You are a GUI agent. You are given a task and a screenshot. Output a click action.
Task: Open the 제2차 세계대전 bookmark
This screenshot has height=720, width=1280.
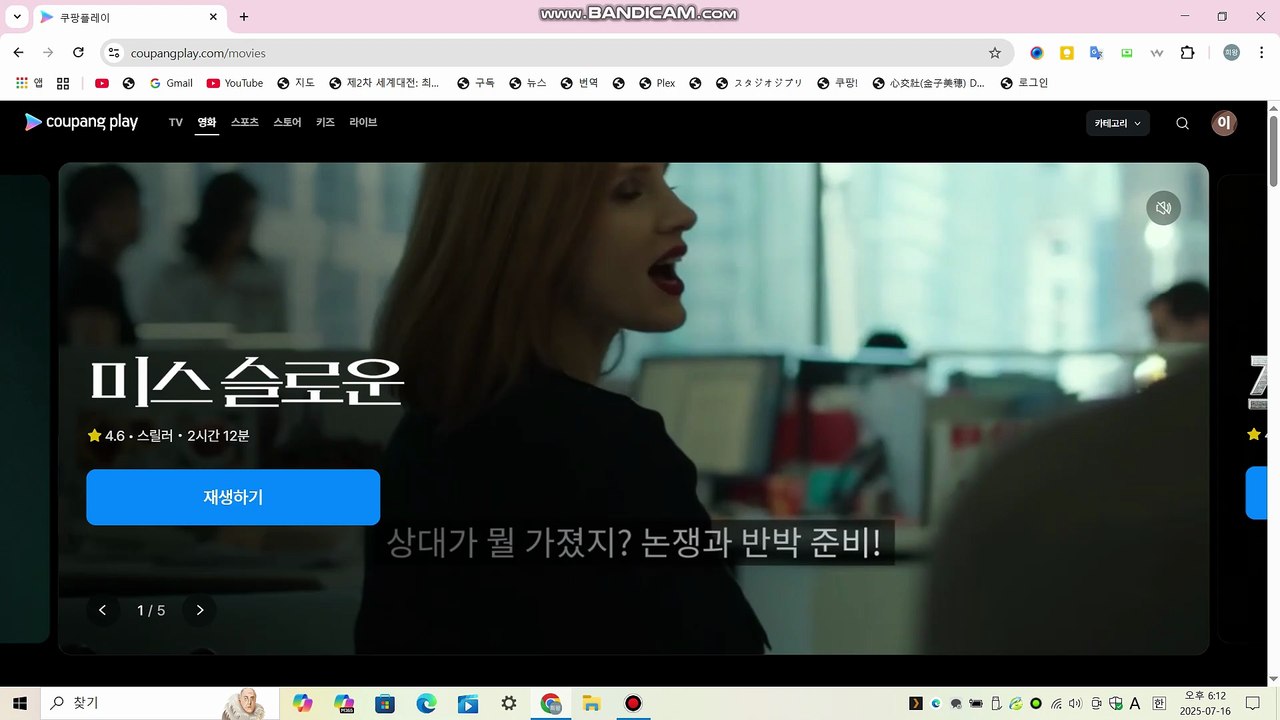(384, 83)
